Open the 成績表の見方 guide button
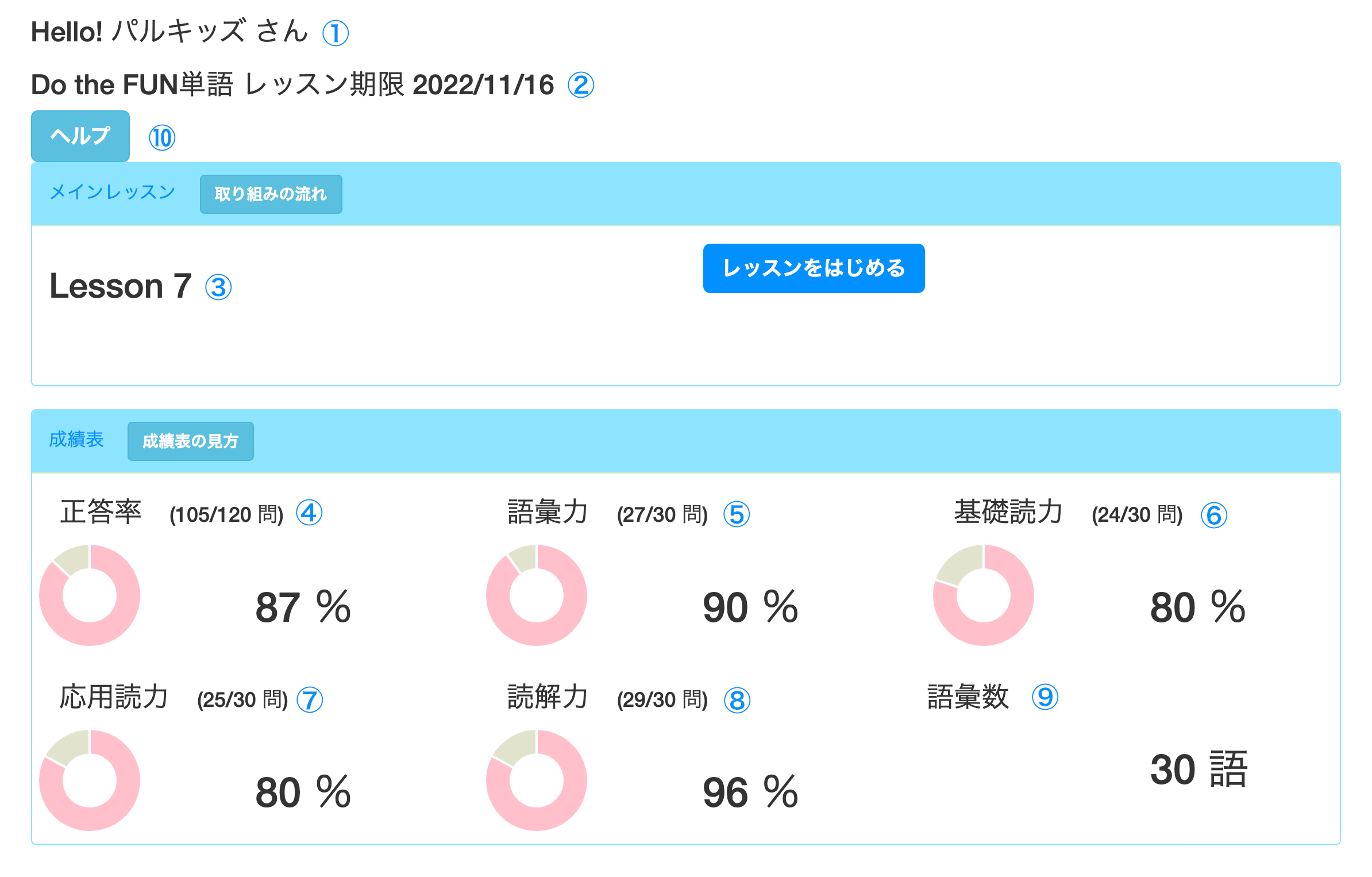 [x=190, y=441]
